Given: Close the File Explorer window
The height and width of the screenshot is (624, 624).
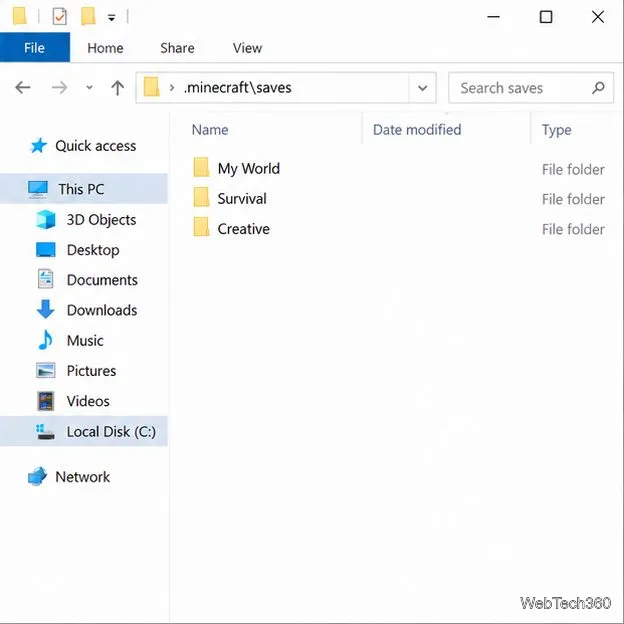Looking at the screenshot, I should (598, 17).
